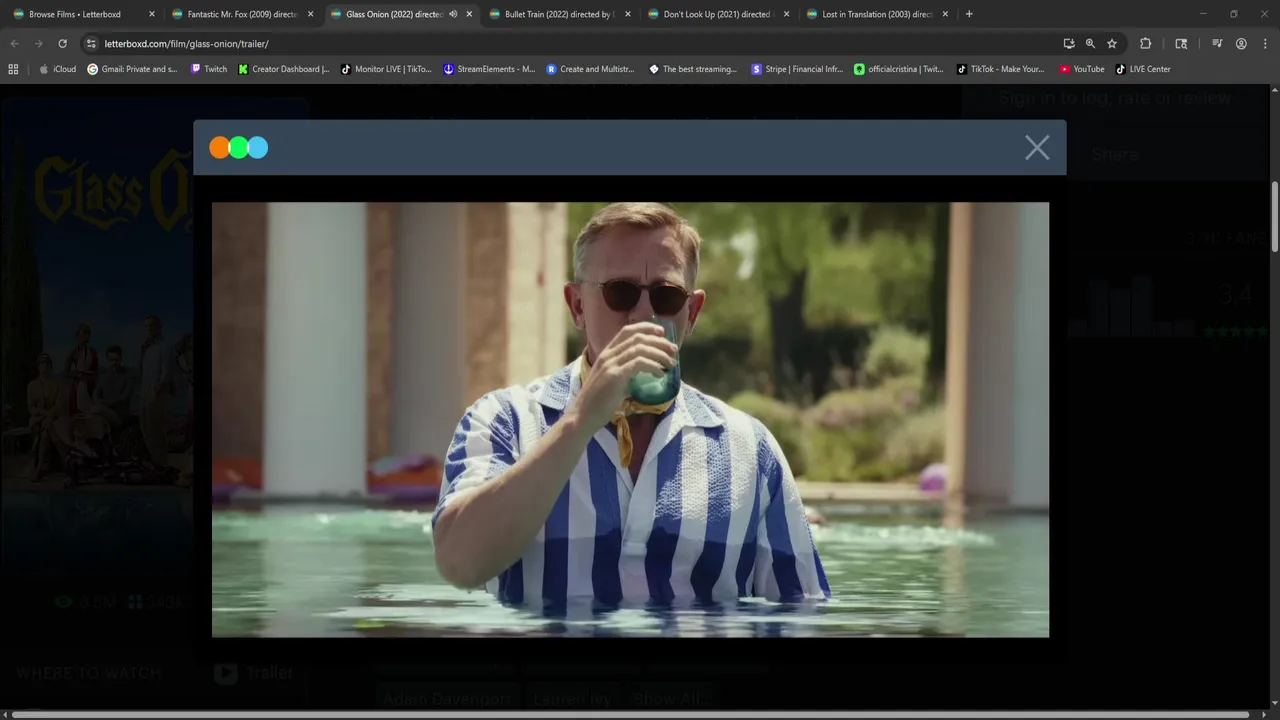
Task: Open the TikTok - Make Your... bookmark
Action: 1000,69
